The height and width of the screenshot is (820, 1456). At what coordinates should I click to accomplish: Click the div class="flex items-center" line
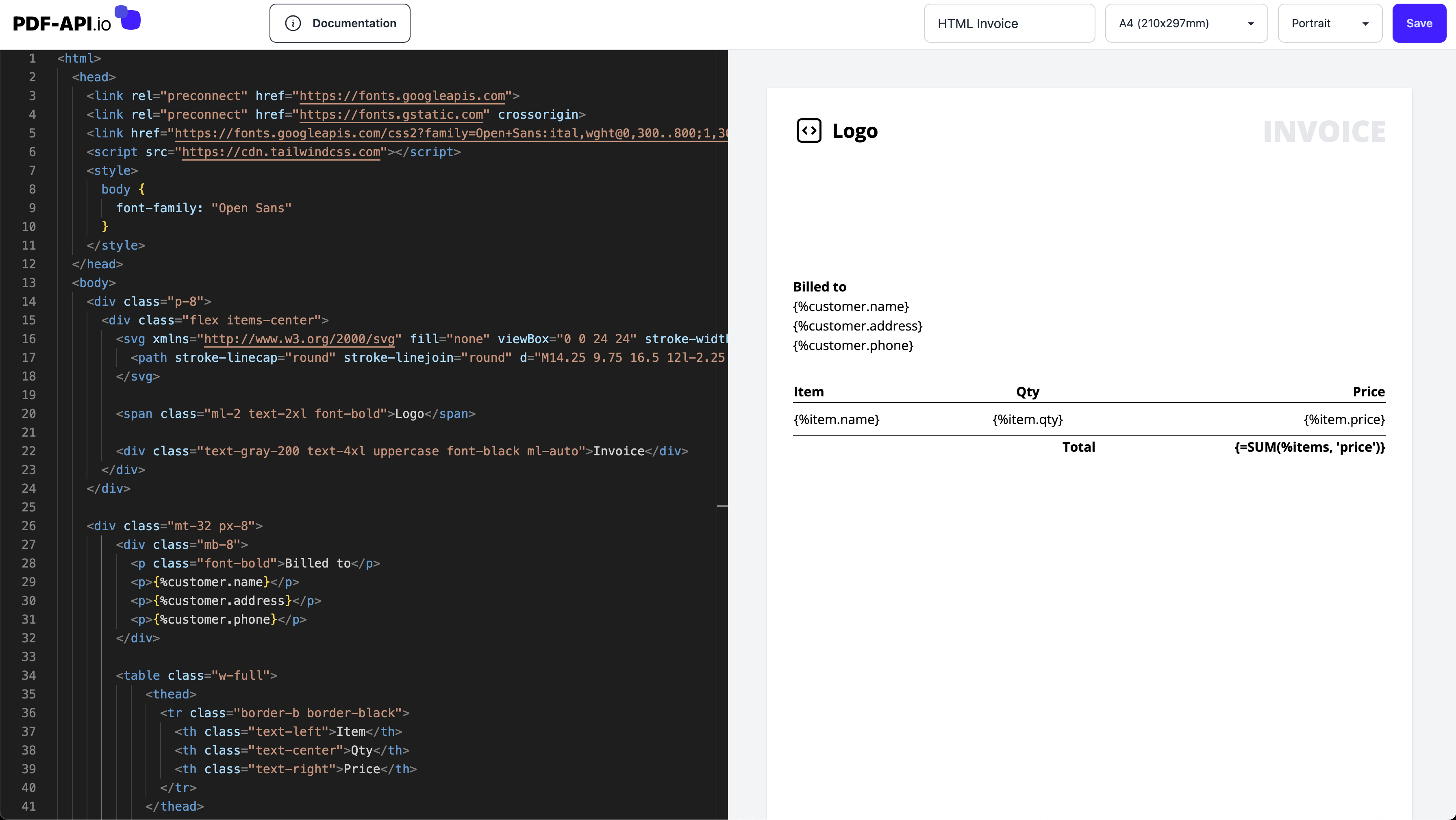tap(215, 320)
